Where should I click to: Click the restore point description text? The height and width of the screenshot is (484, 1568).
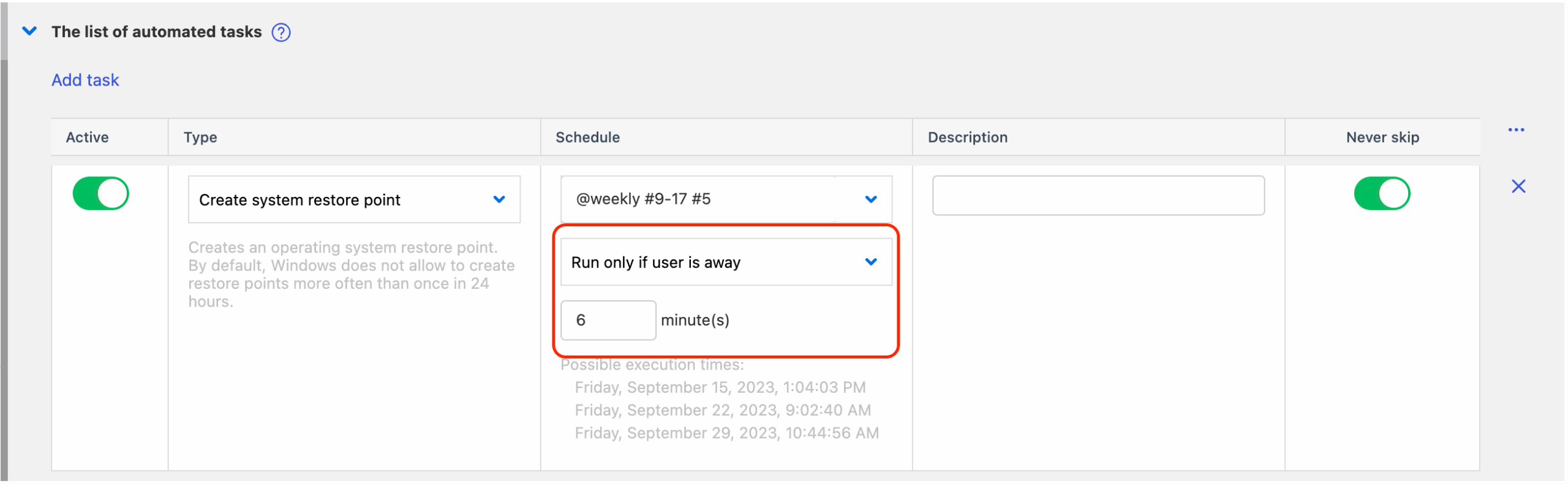(x=352, y=275)
